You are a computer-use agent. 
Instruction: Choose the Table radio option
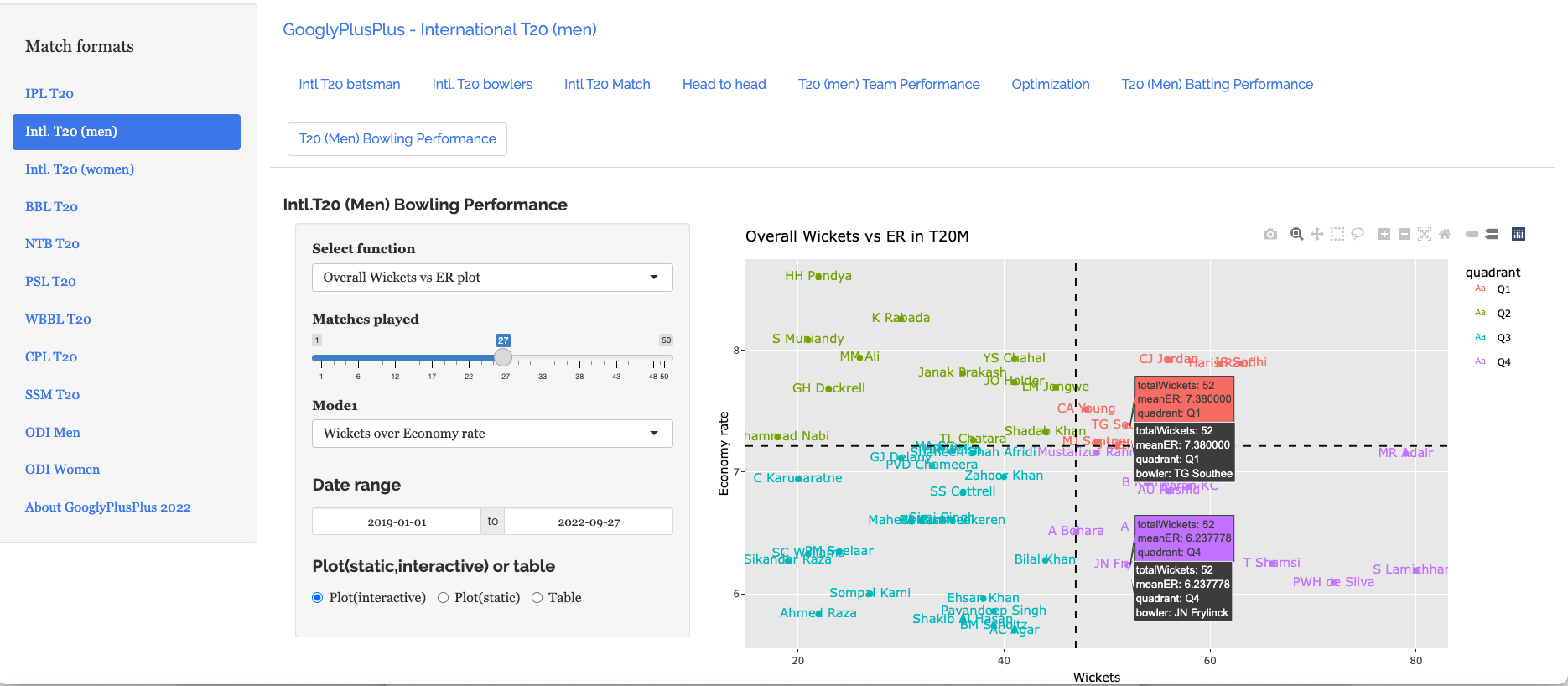coord(537,598)
